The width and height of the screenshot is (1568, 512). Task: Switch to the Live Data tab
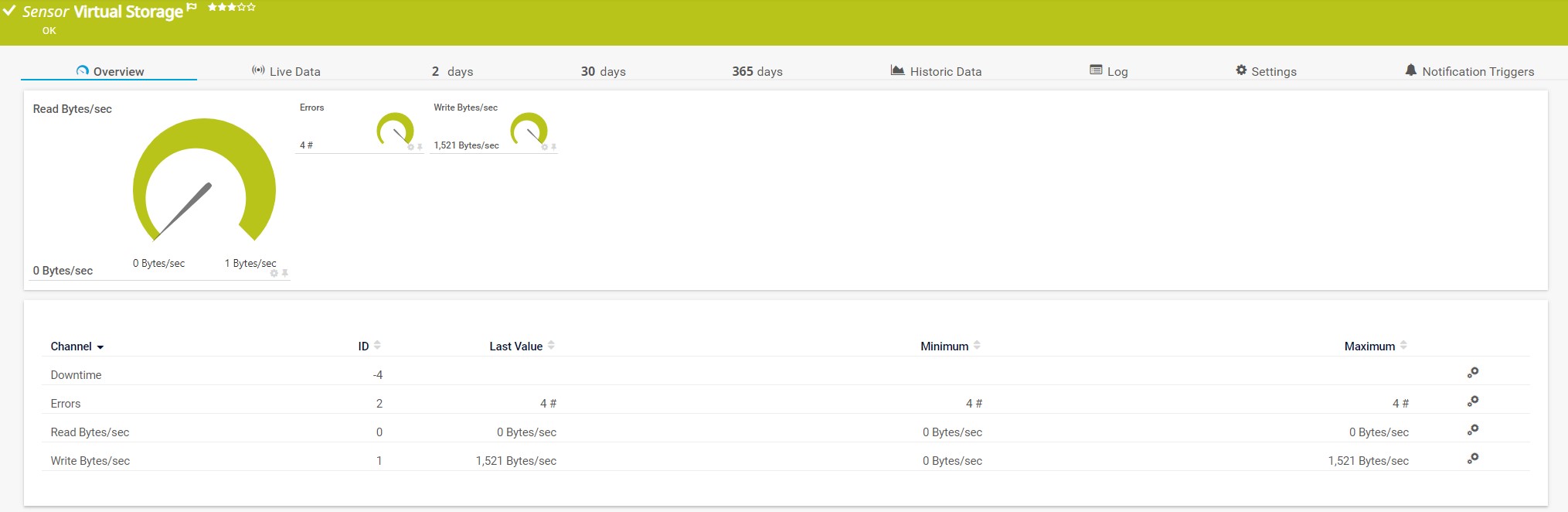(286, 71)
